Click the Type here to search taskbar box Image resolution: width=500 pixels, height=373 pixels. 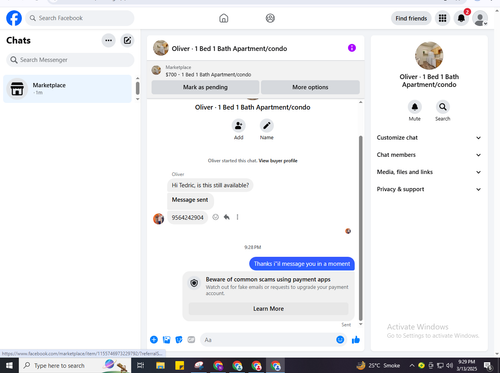[x=75, y=366]
